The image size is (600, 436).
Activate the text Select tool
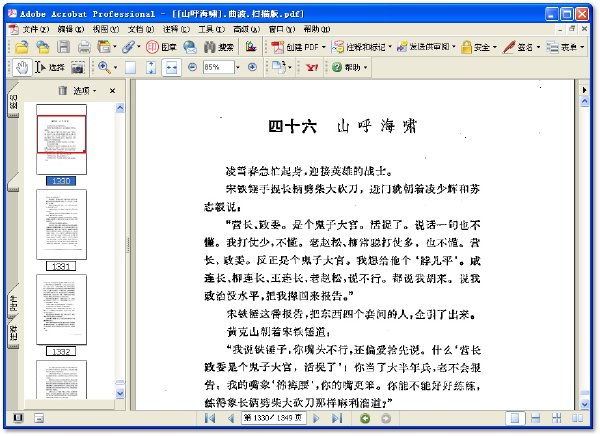click(x=50, y=68)
